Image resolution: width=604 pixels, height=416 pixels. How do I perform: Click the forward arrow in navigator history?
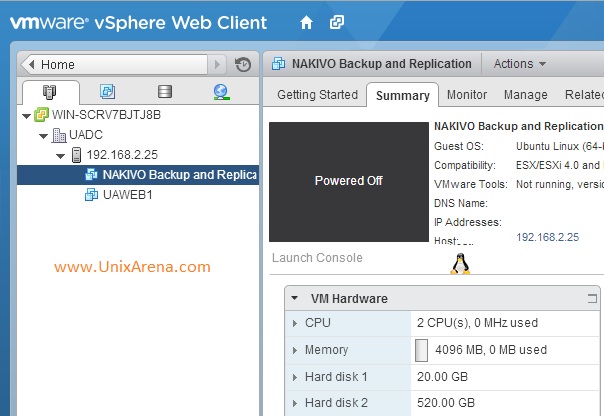pos(217,64)
